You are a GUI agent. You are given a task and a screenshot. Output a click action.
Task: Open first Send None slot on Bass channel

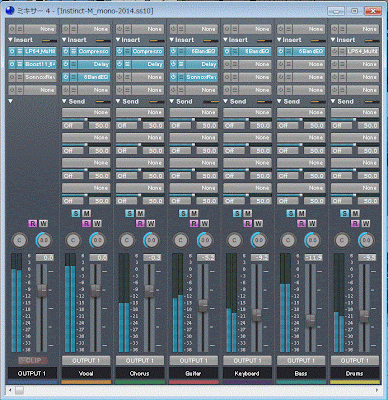click(301, 112)
